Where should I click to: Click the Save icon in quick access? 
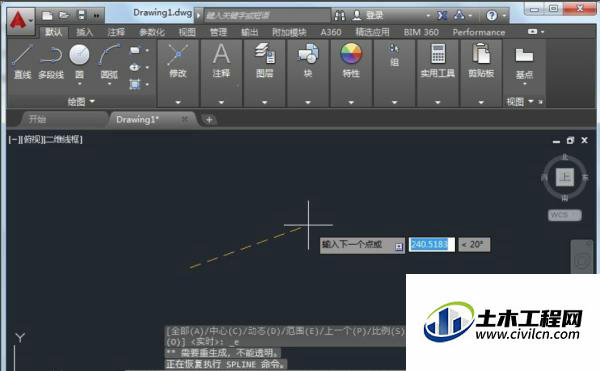tap(82, 15)
